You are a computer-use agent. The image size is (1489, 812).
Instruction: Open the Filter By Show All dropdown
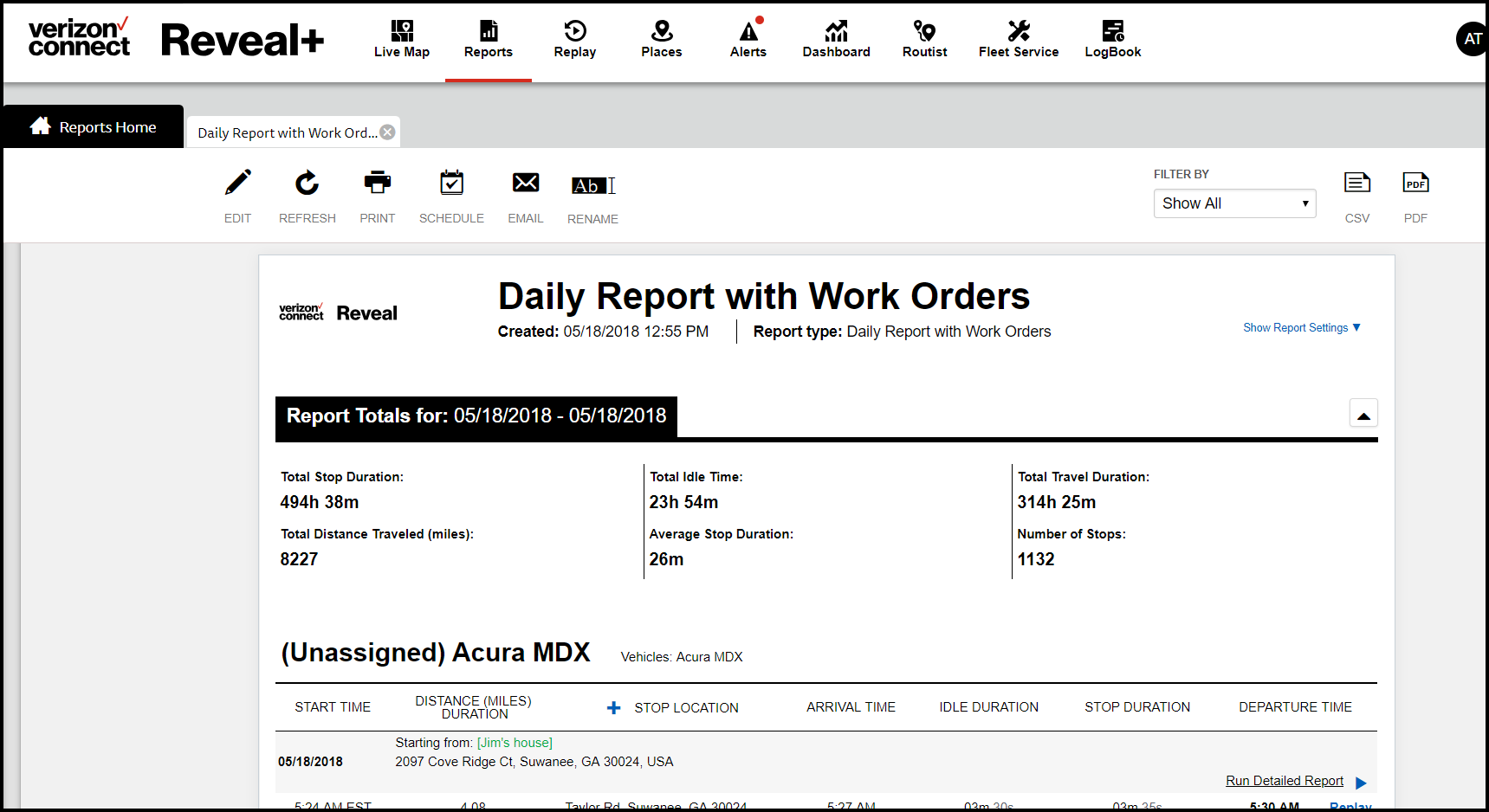1234,203
